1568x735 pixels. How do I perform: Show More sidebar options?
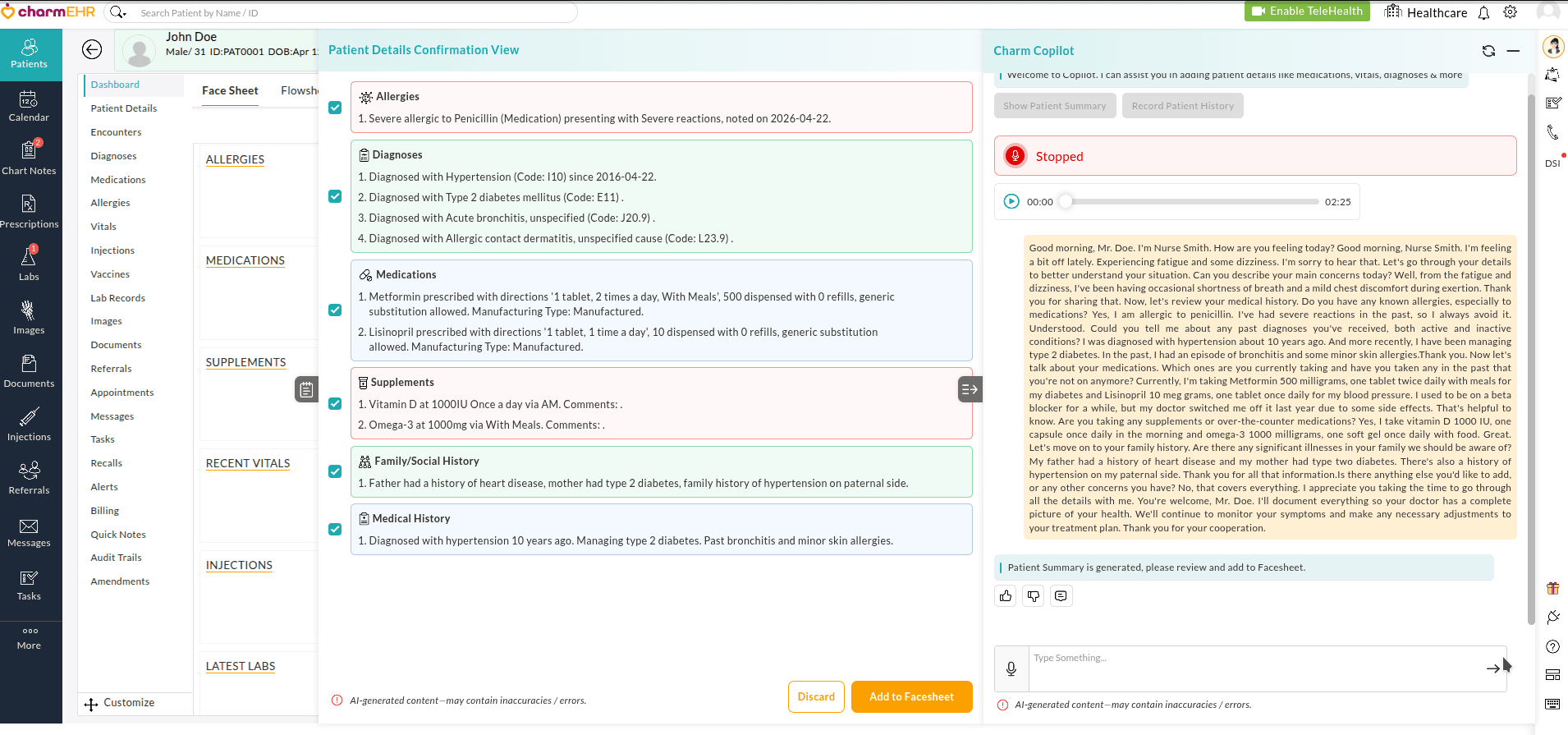coord(30,638)
